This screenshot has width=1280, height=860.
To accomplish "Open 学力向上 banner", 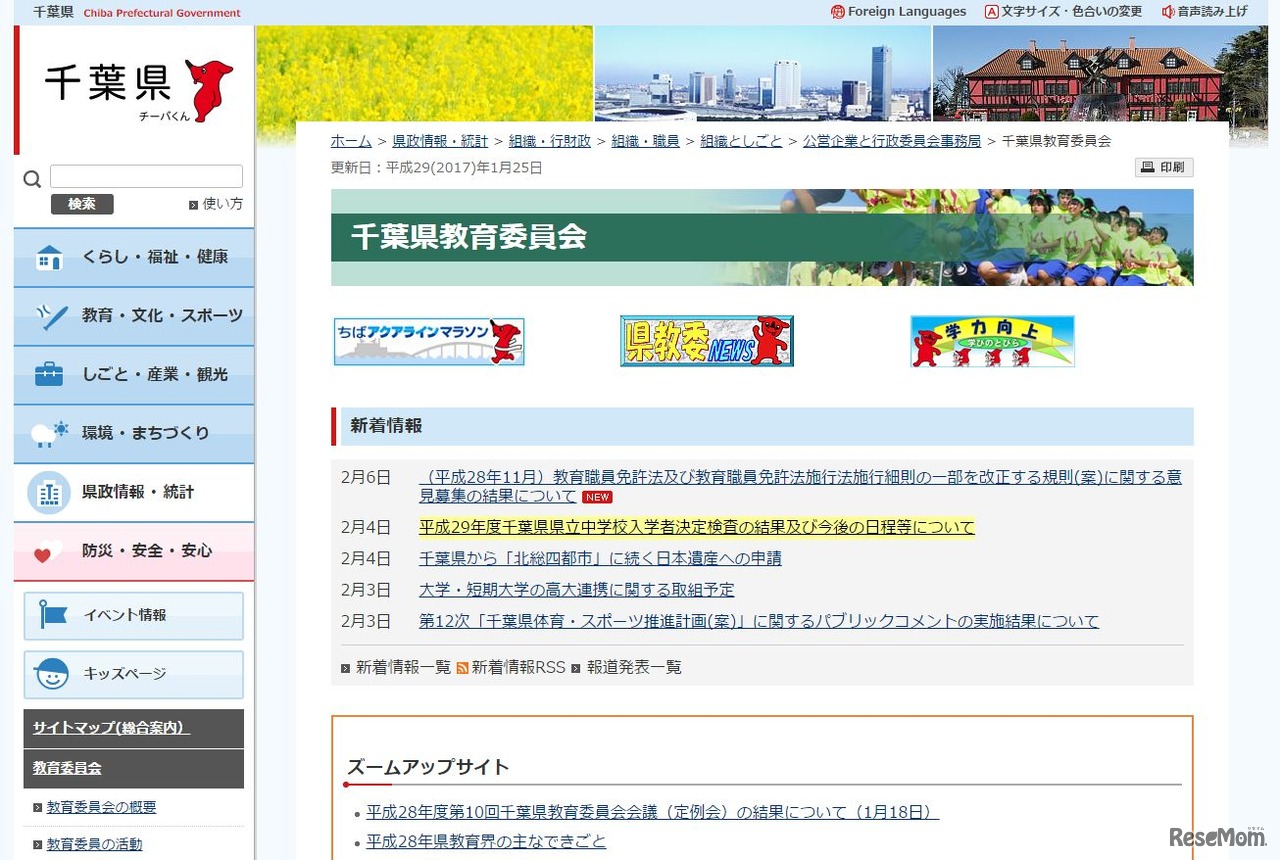I will [x=992, y=341].
